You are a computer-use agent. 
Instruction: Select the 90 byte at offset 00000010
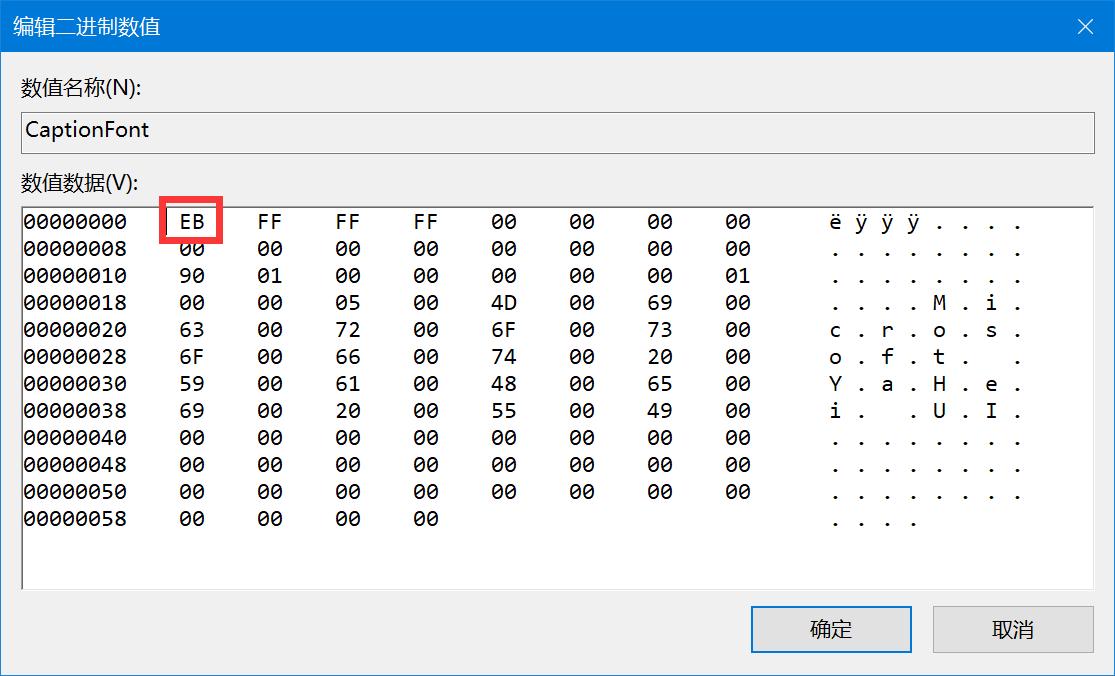[193, 275]
